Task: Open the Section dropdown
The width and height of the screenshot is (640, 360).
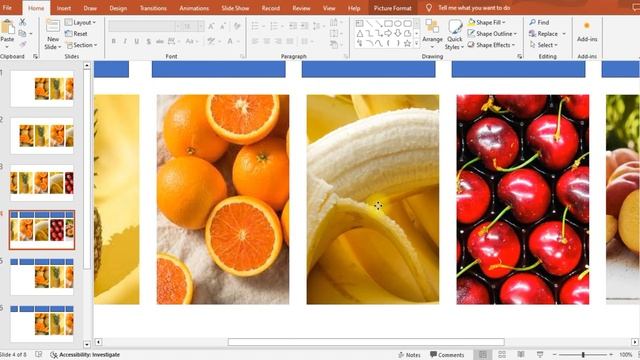Action: coord(82,45)
